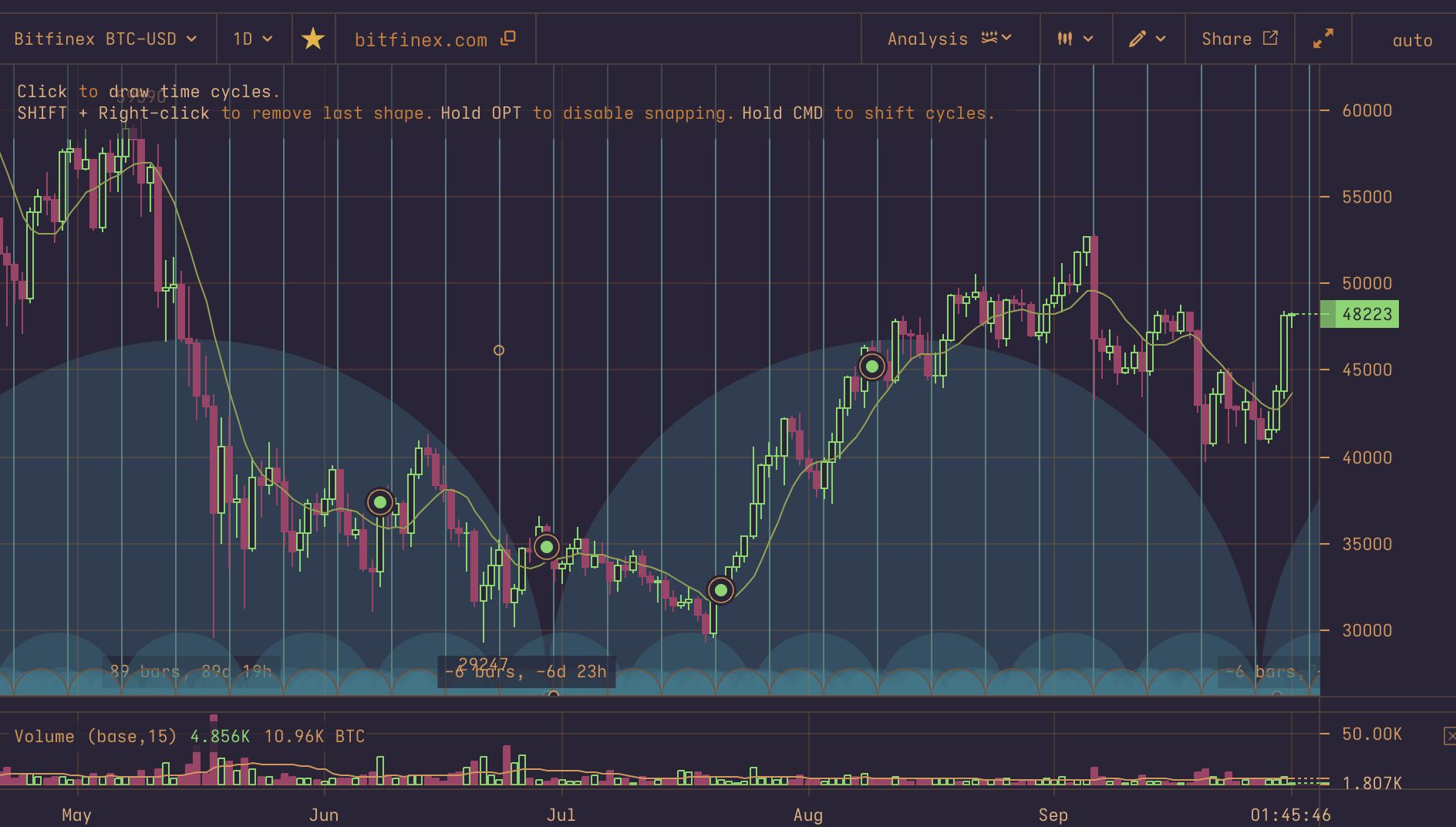Image resolution: width=1456 pixels, height=827 pixels.
Task: Open the bitfinex.com link
Action: 421,39
